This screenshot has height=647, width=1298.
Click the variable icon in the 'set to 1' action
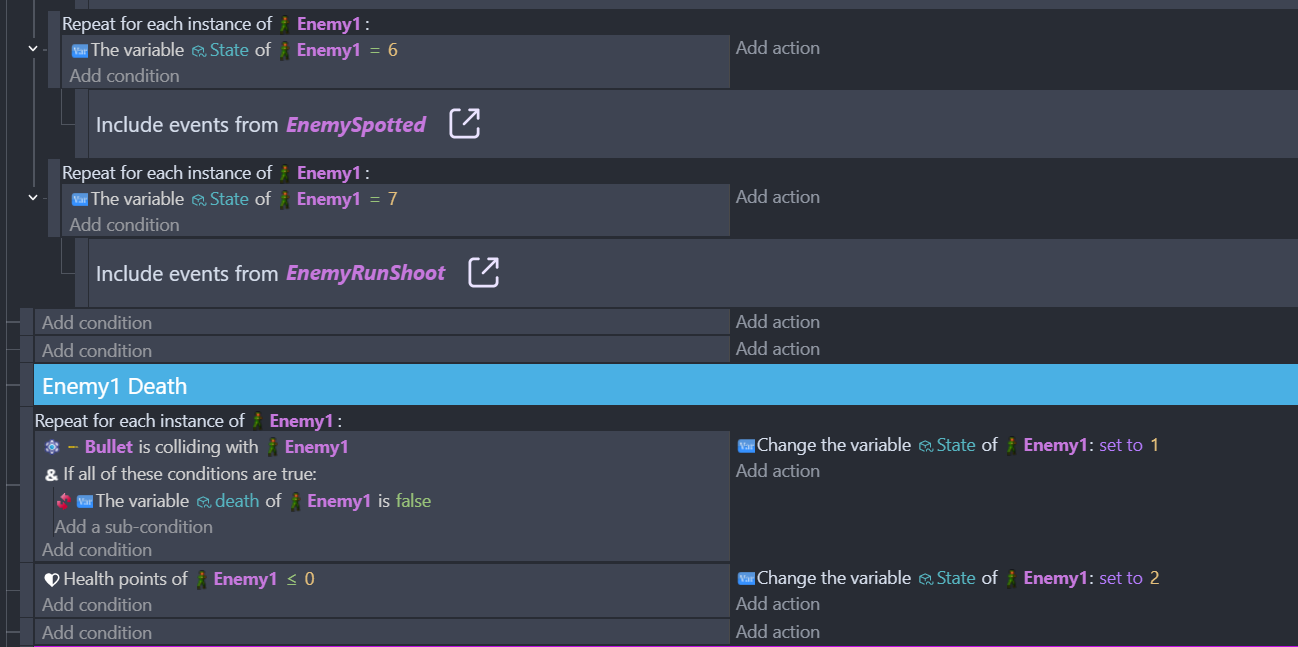tap(745, 446)
